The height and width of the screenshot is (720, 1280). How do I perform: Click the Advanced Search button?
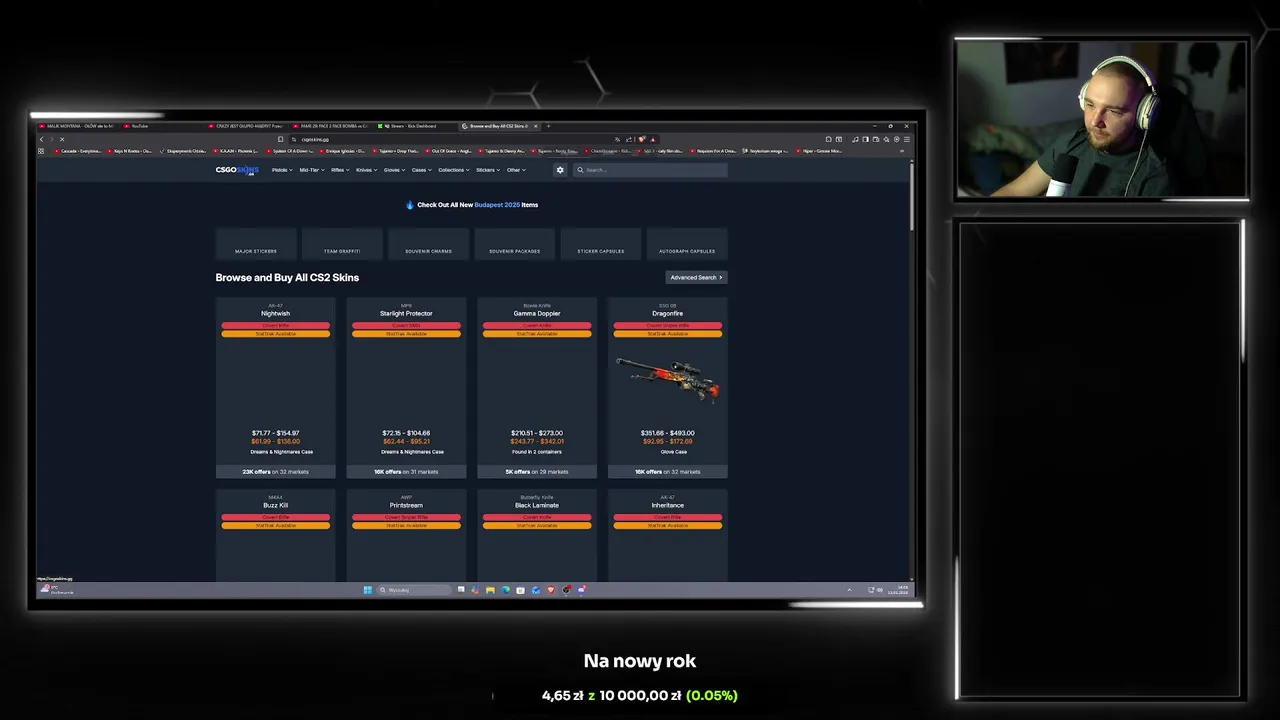point(696,277)
